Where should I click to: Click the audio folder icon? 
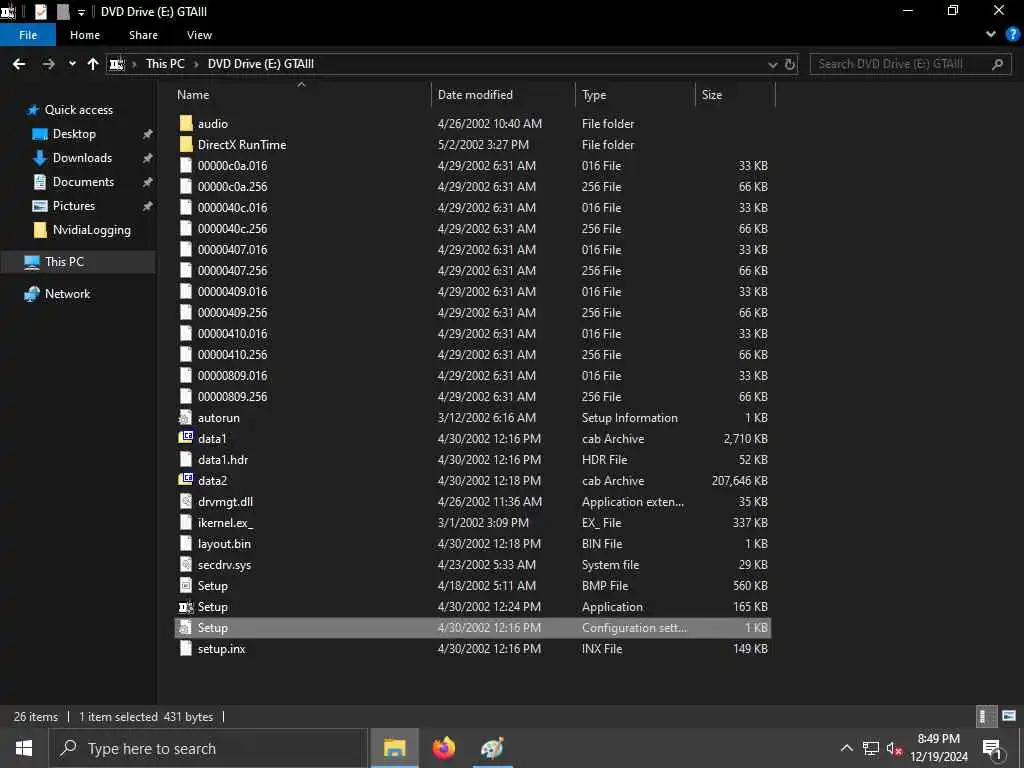[186, 123]
